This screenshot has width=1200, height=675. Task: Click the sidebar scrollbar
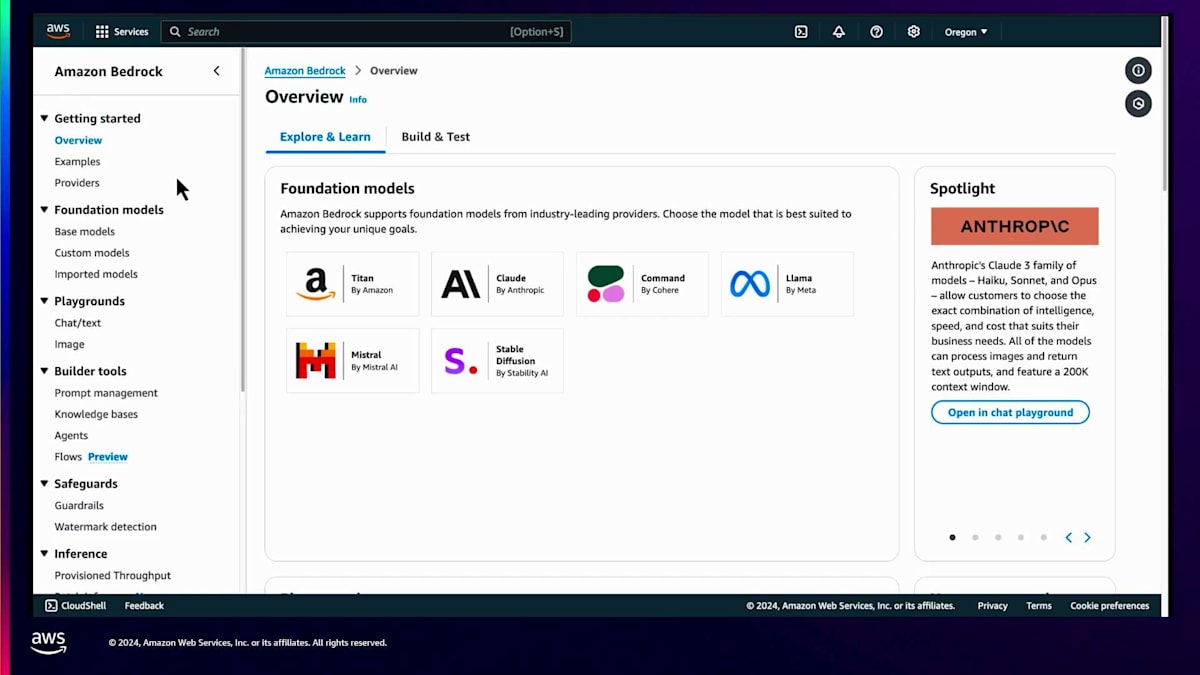click(243, 222)
